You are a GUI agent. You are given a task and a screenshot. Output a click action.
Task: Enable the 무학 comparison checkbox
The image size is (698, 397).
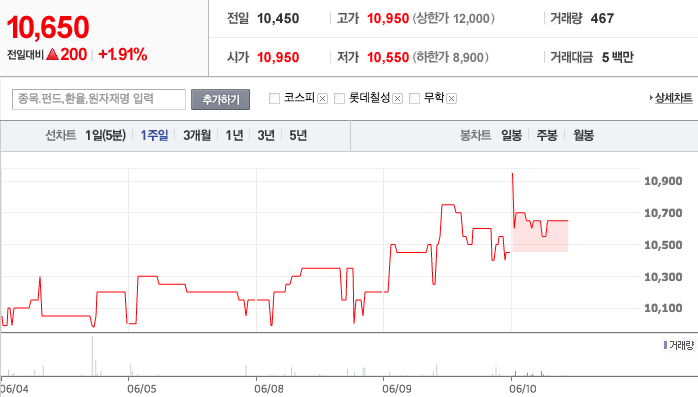414,98
